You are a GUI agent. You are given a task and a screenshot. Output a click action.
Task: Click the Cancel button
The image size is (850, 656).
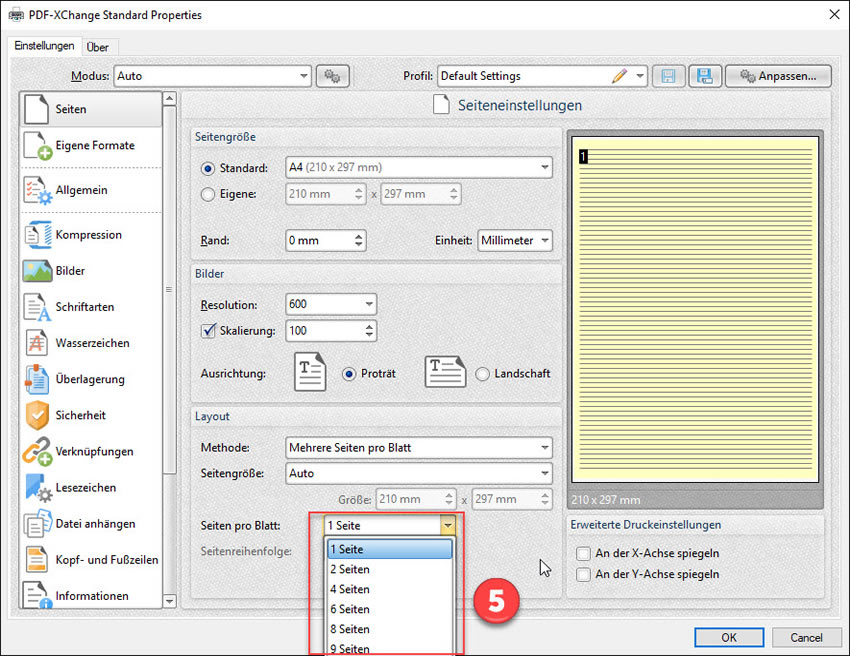(x=806, y=638)
